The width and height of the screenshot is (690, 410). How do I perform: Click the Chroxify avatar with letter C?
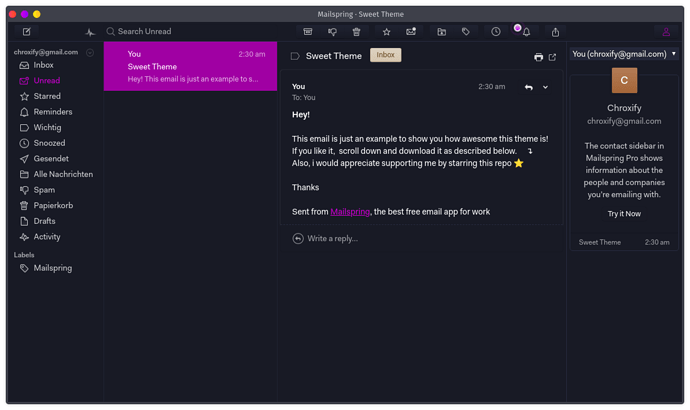[x=624, y=80]
